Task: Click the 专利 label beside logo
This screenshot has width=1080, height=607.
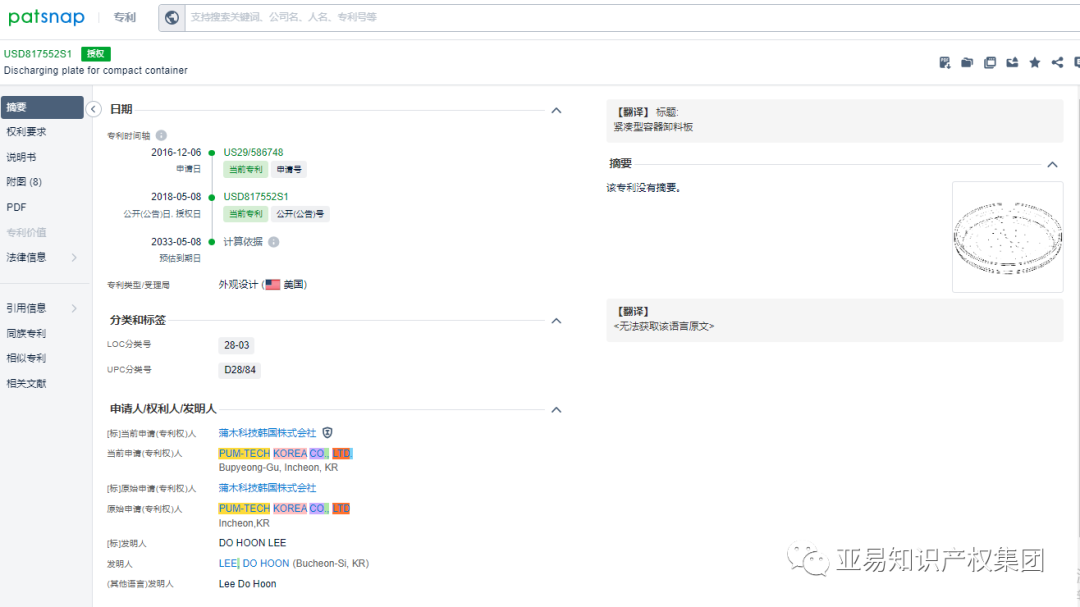Action: 125,17
